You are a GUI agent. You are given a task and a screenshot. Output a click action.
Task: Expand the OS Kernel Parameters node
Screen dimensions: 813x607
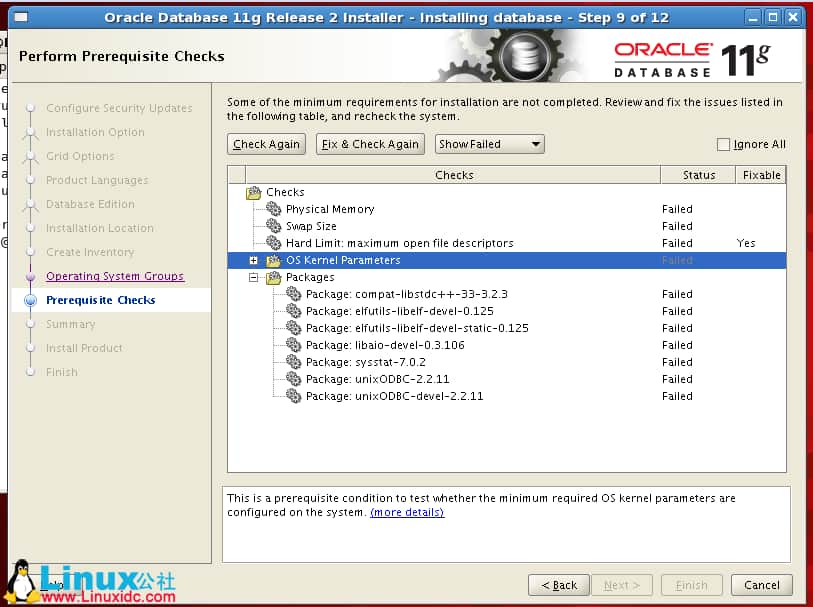click(x=254, y=261)
